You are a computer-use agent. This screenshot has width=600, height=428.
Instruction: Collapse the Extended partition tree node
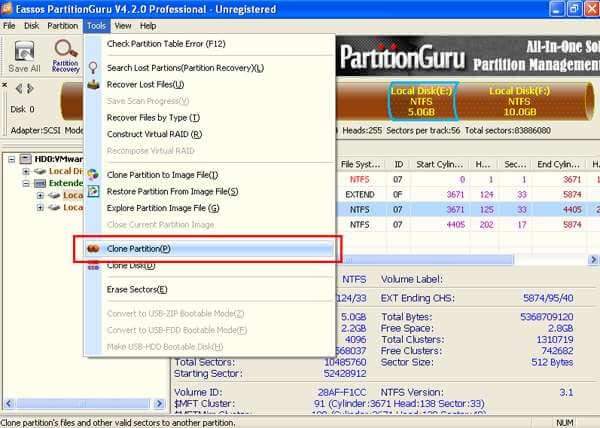pos(26,183)
